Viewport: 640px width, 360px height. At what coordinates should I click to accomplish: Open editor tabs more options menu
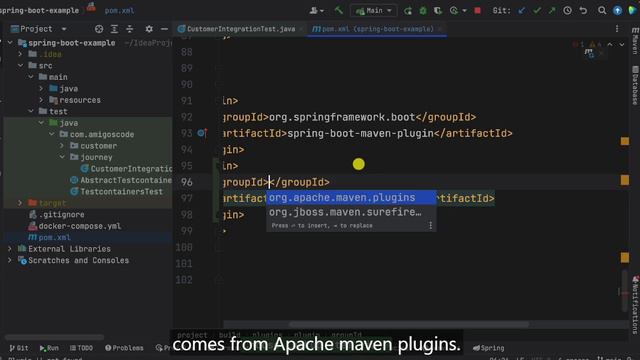[617, 29]
